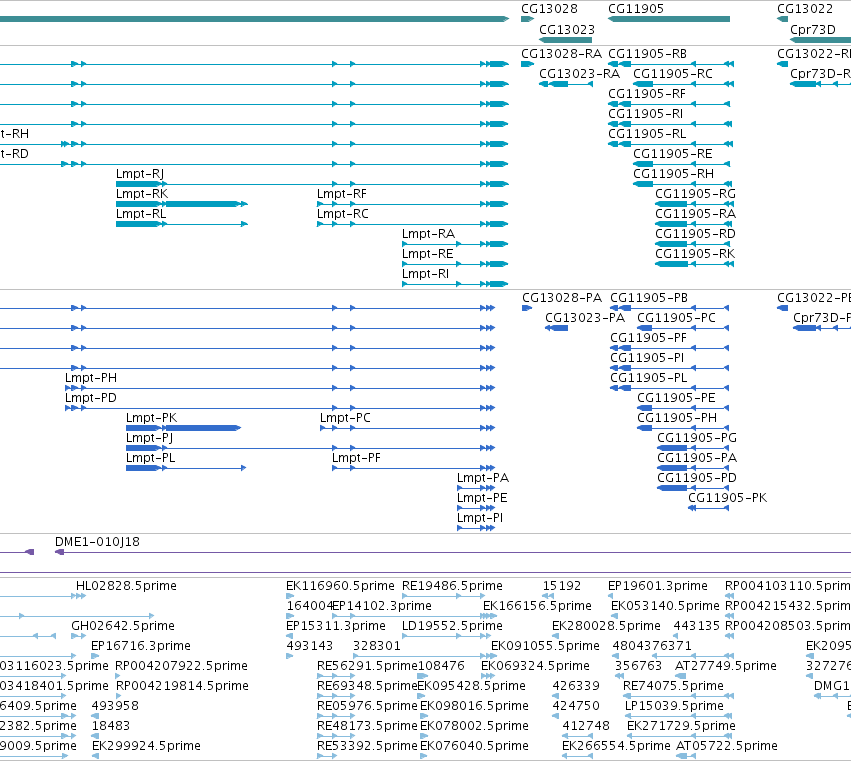
Task: Click the CG13022 gene label
Action: coord(805,9)
